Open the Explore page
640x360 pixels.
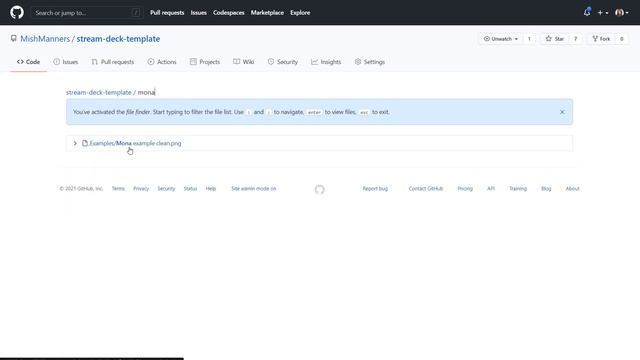pos(300,13)
